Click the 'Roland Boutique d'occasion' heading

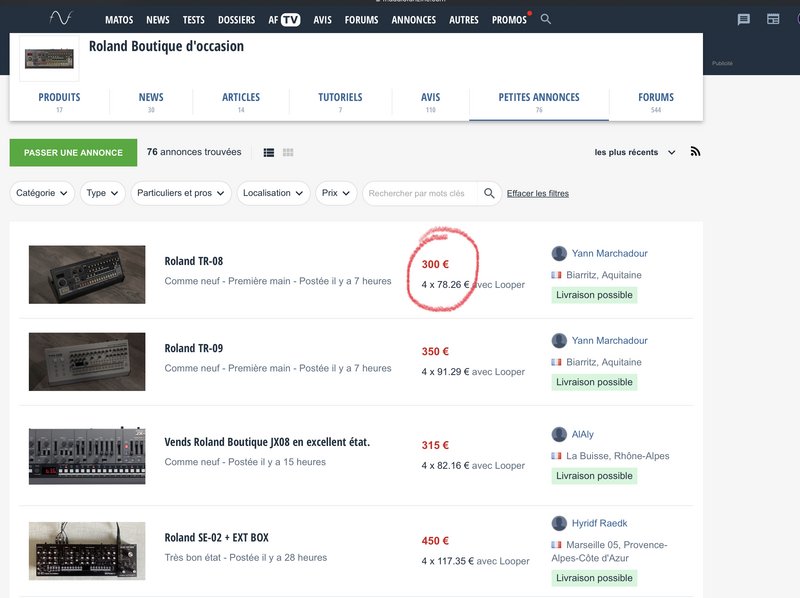tap(166, 46)
